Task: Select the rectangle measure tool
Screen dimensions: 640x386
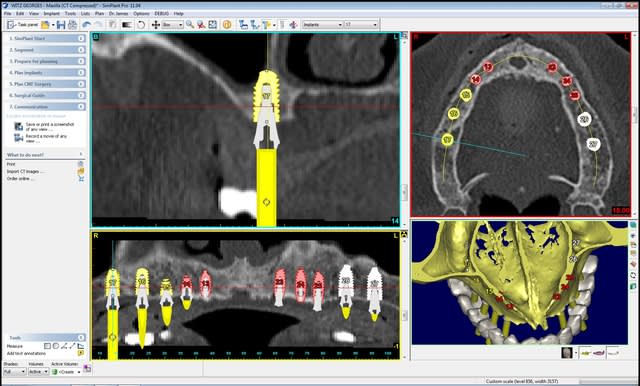Action: click(47, 346)
